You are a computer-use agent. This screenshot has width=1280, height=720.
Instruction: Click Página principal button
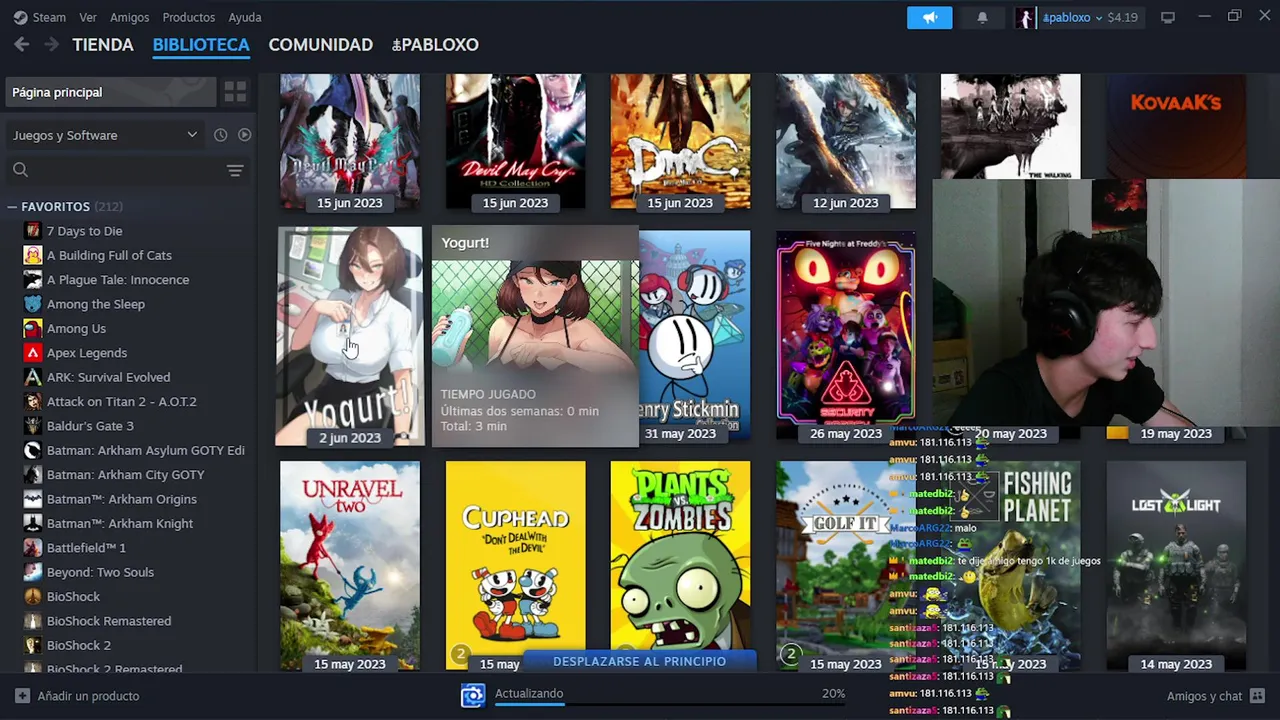(110, 92)
